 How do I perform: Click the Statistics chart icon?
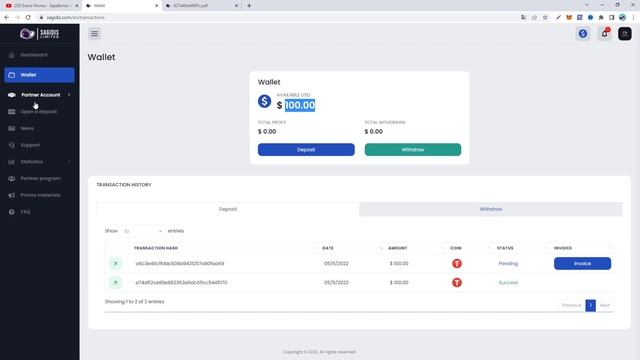[x=11, y=162]
